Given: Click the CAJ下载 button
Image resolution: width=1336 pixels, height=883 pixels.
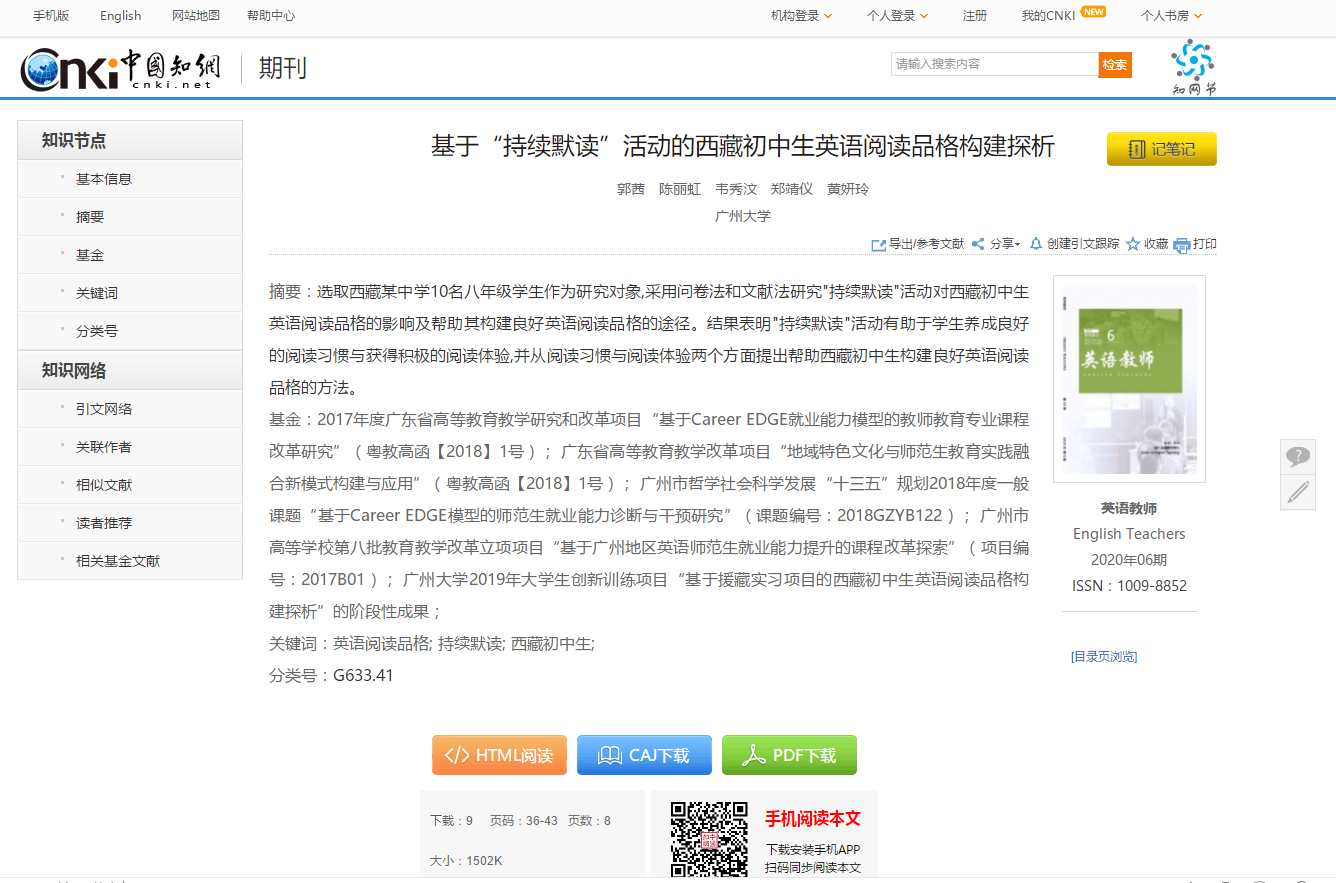Looking at the screenshot, I should pyautogui.click(x=644, y=756).
